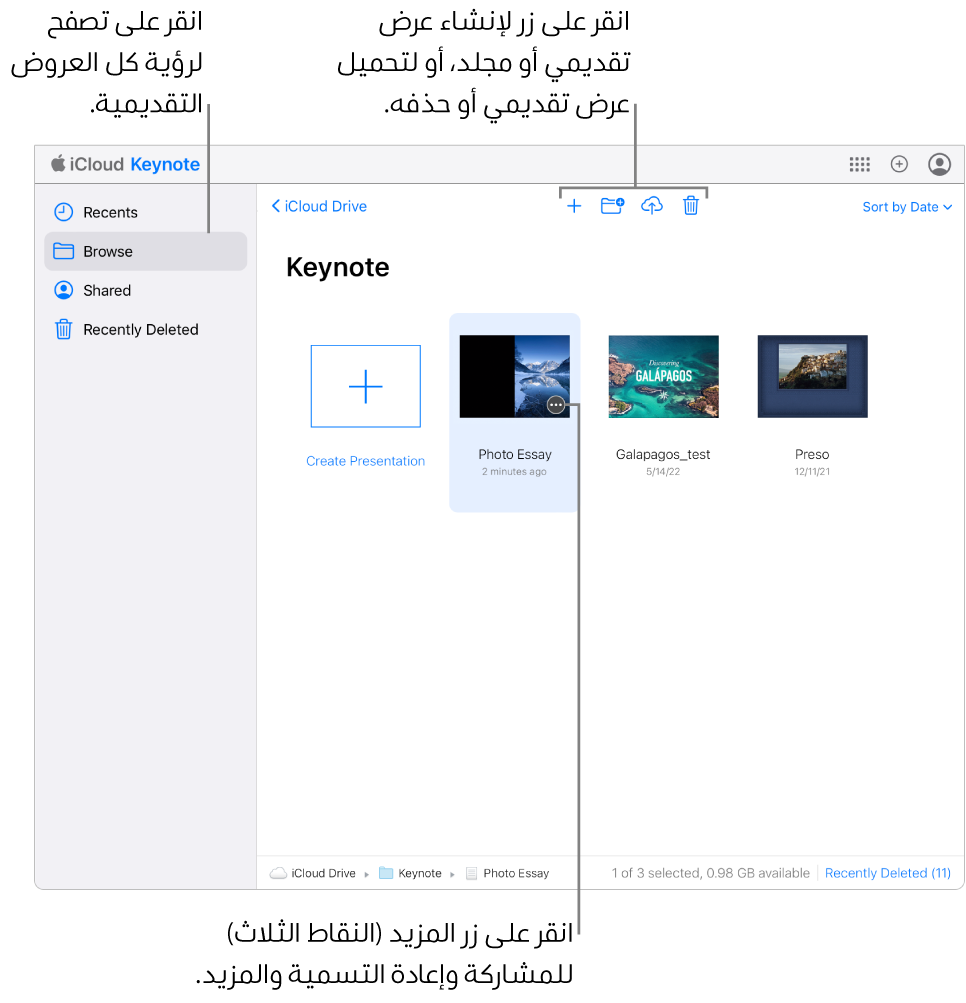The width and height of the screenshot is (966, 1003).
Task: Go back to iCloud Drive
Action: [319, 207]
